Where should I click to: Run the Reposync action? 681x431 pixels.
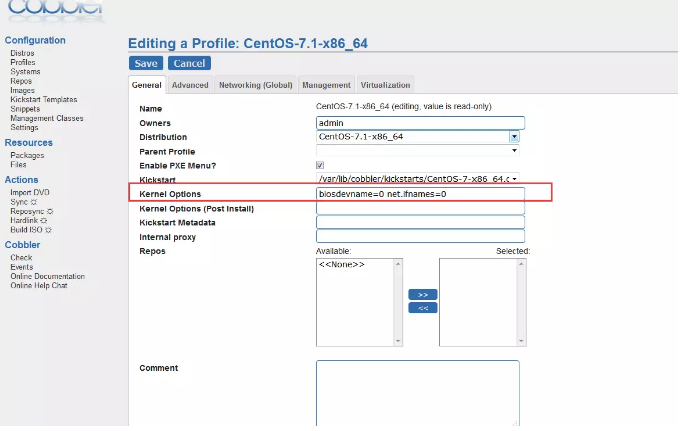tap(27, 211)
